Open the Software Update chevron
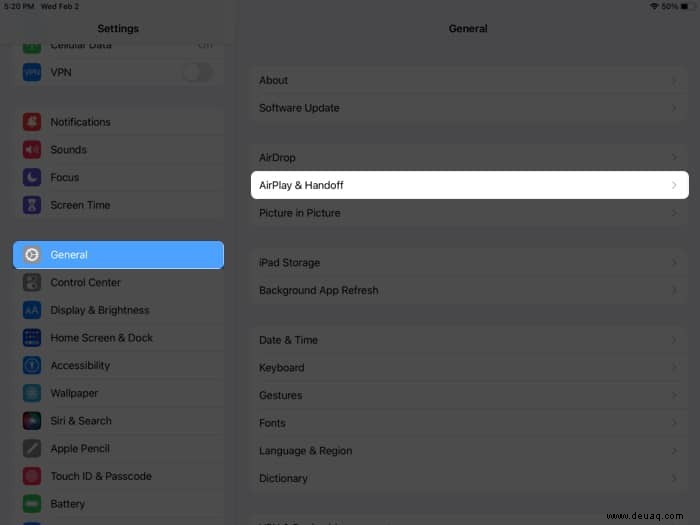Viewport: 700px width, 525px height. tap(674, 108)
